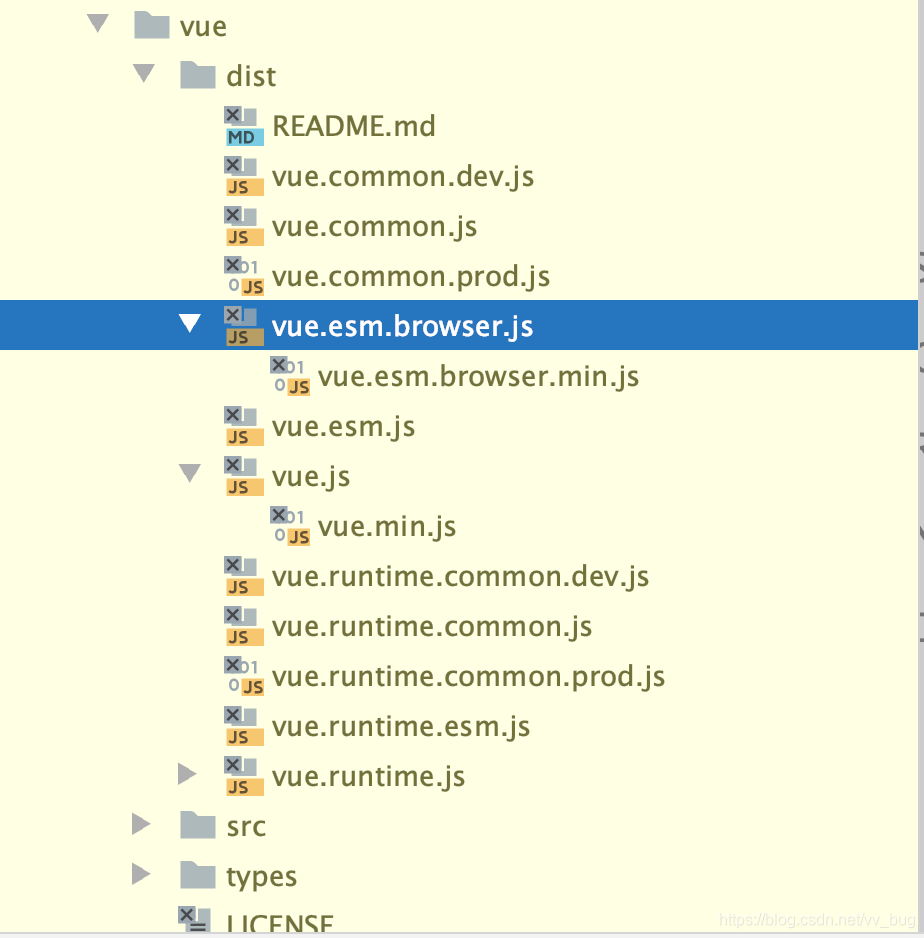
Task: Click the vue.common.js JS file icon
Action: [244, 226]
